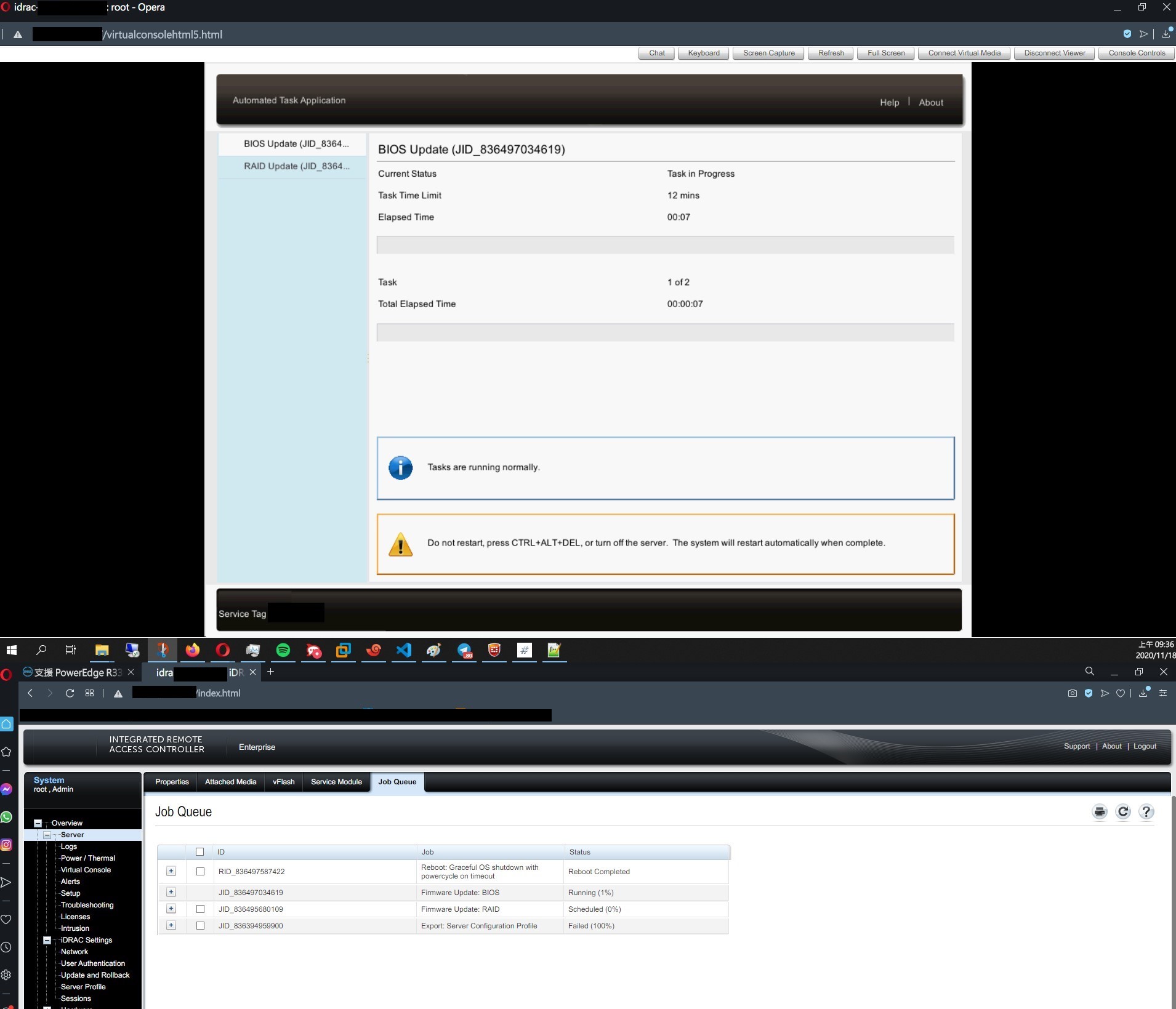Expand details for JID_836495680109 RAID job

pos(171,909)
